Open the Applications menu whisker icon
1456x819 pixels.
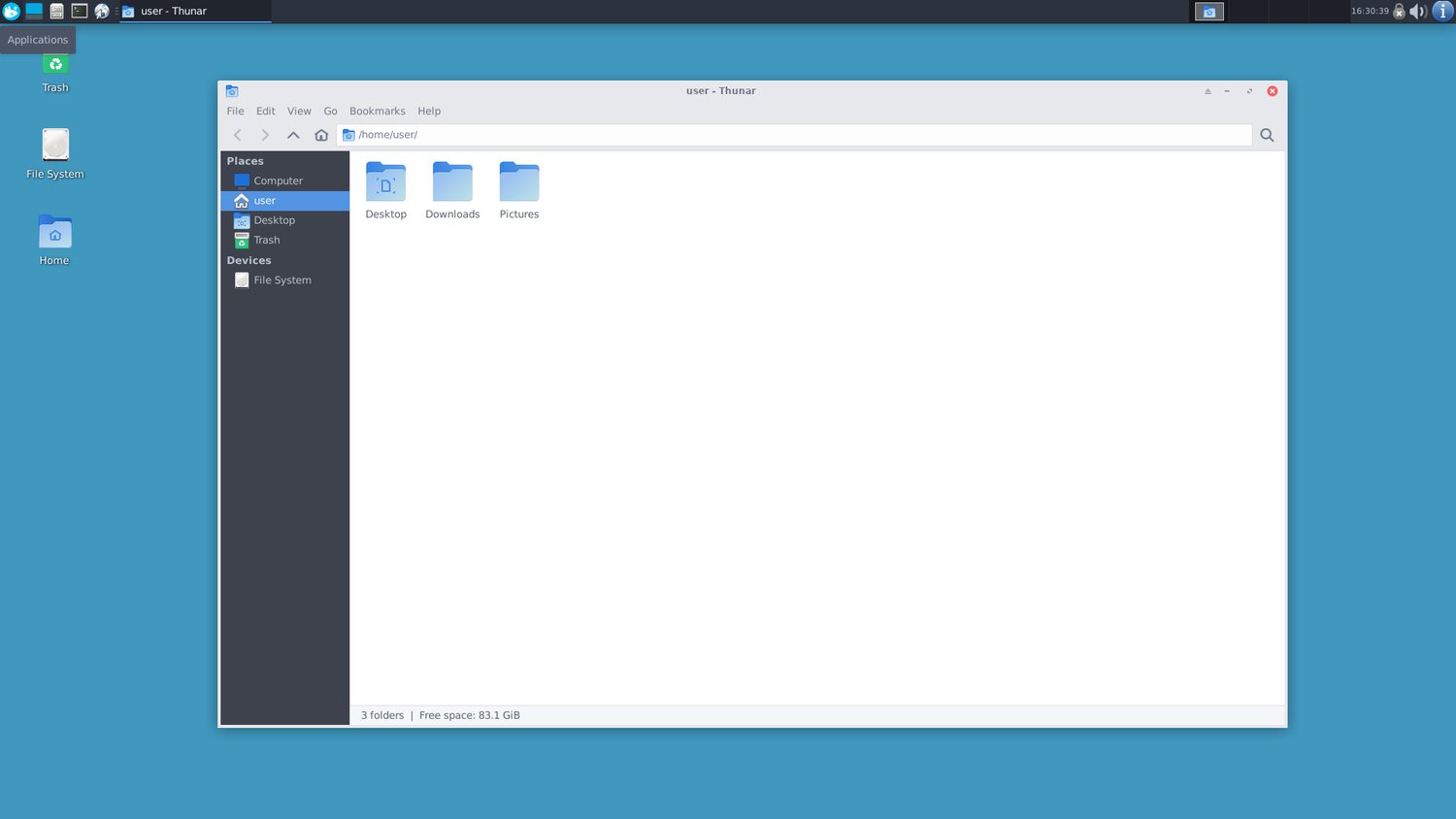[11, 11]
